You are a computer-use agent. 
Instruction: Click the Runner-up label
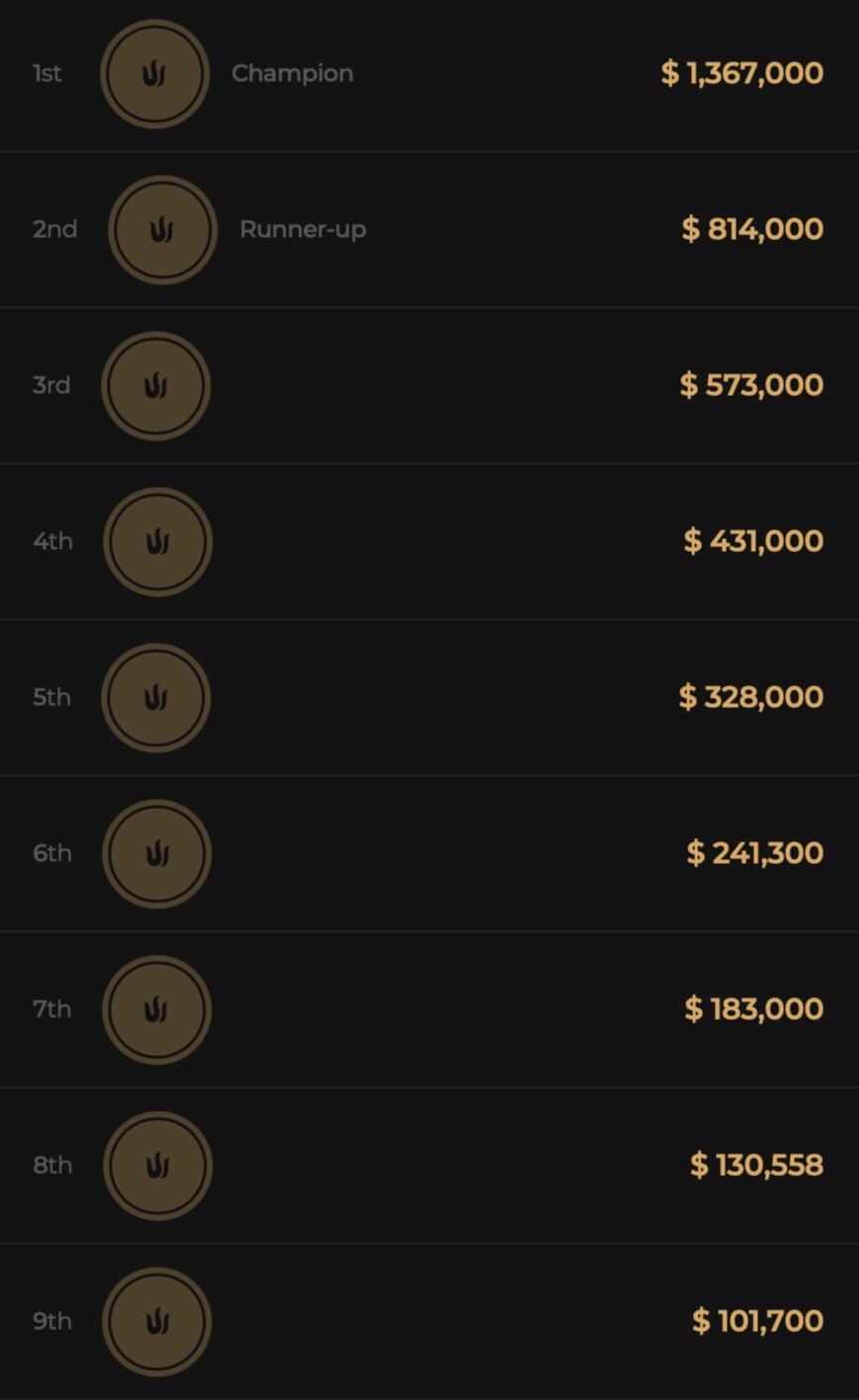pyautogui.click(x=302, y=229)
